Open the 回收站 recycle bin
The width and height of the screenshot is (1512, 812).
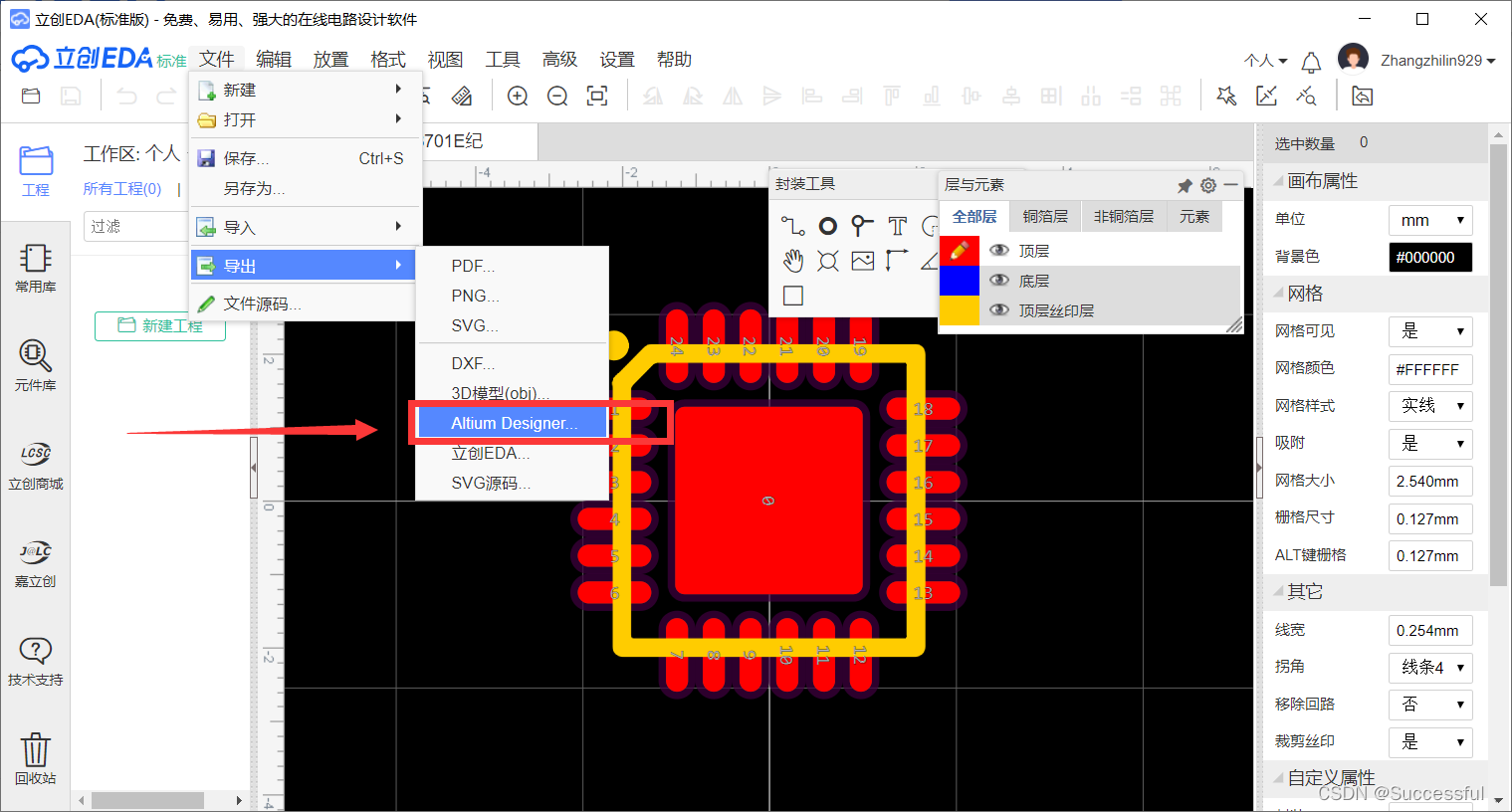(x=35, y=759)
